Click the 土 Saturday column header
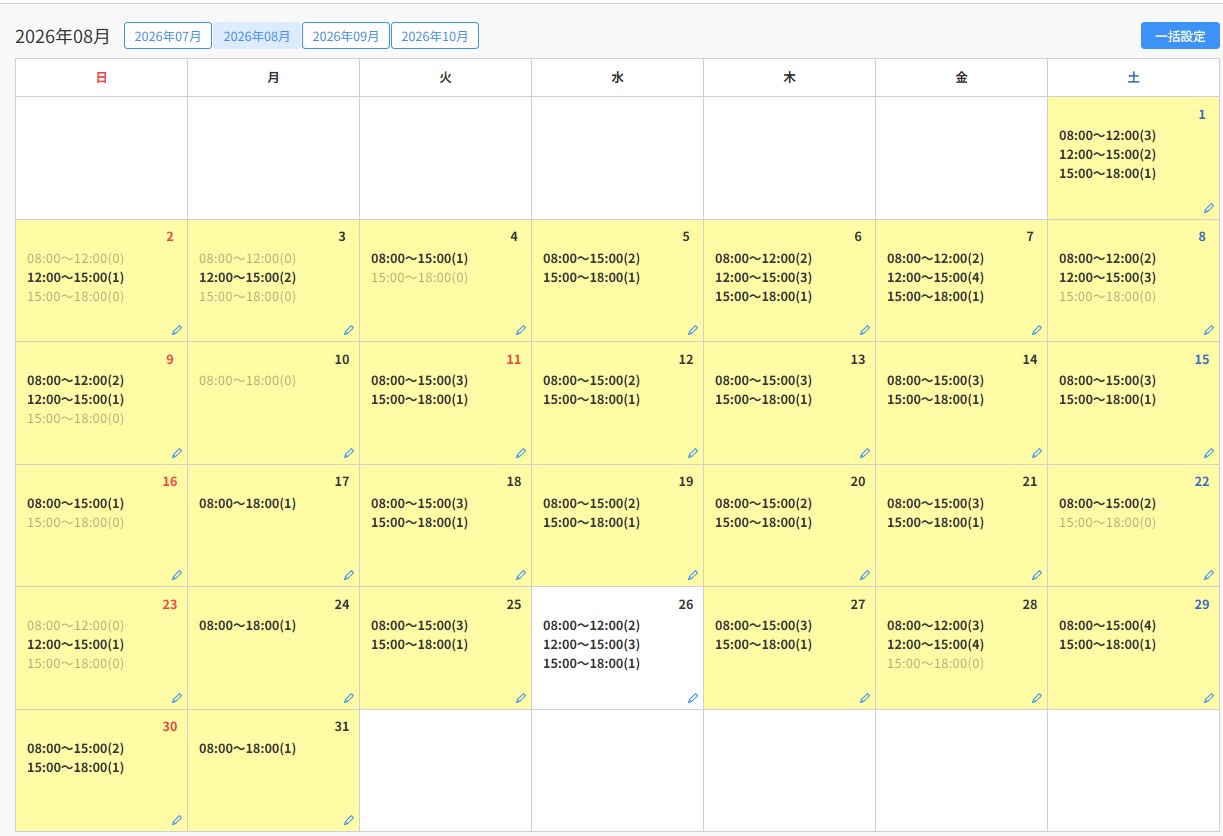Image resolution: width=1223 pixels, height=836 pixels. pos(1133,78)
